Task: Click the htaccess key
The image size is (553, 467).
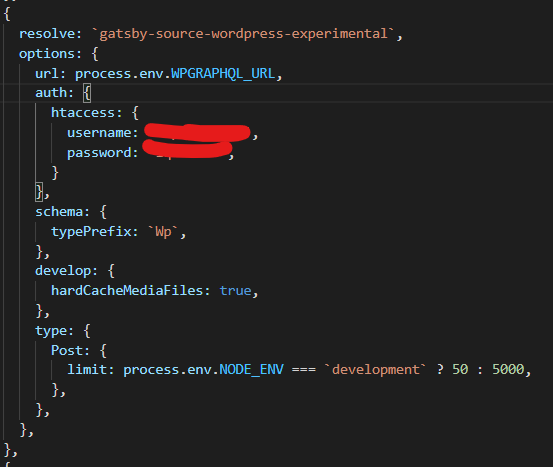Action: tap(83, 113)
